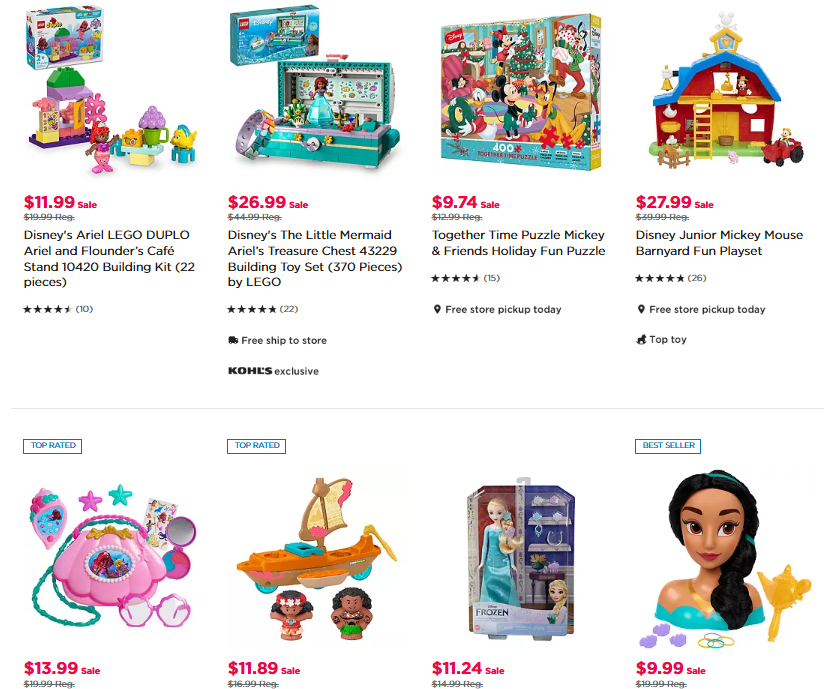
Task: Open the Ariel and Flounder's Café Stand product image
Action: [111, 90]
